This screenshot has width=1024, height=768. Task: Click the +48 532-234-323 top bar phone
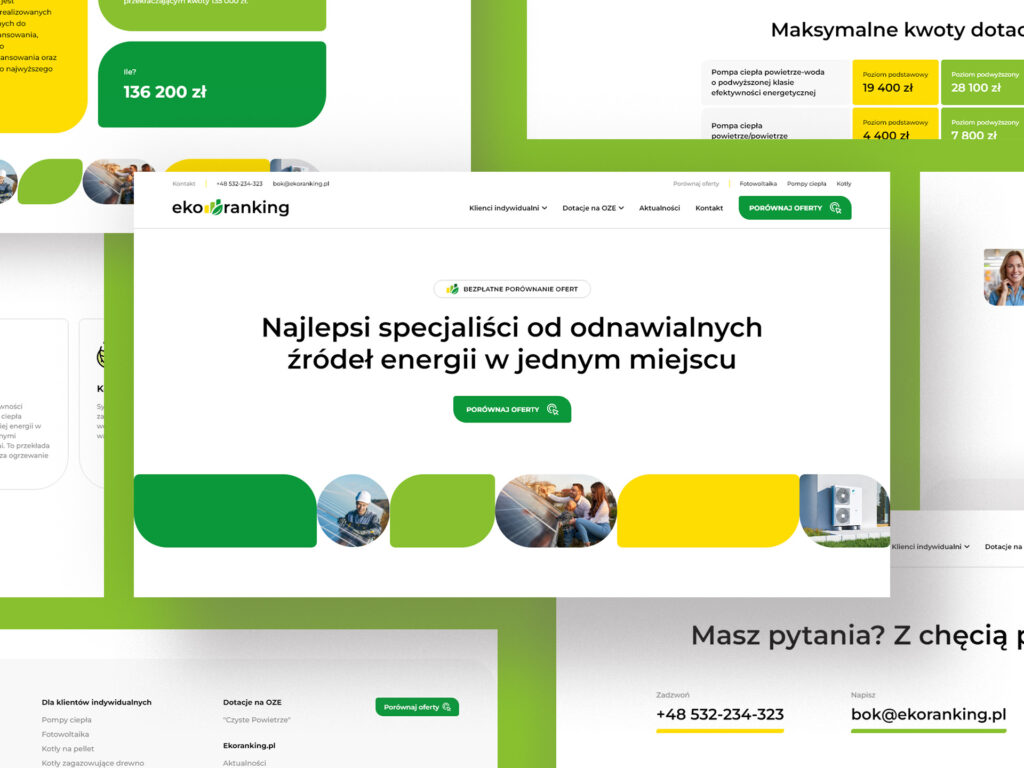tap(239, 184)
